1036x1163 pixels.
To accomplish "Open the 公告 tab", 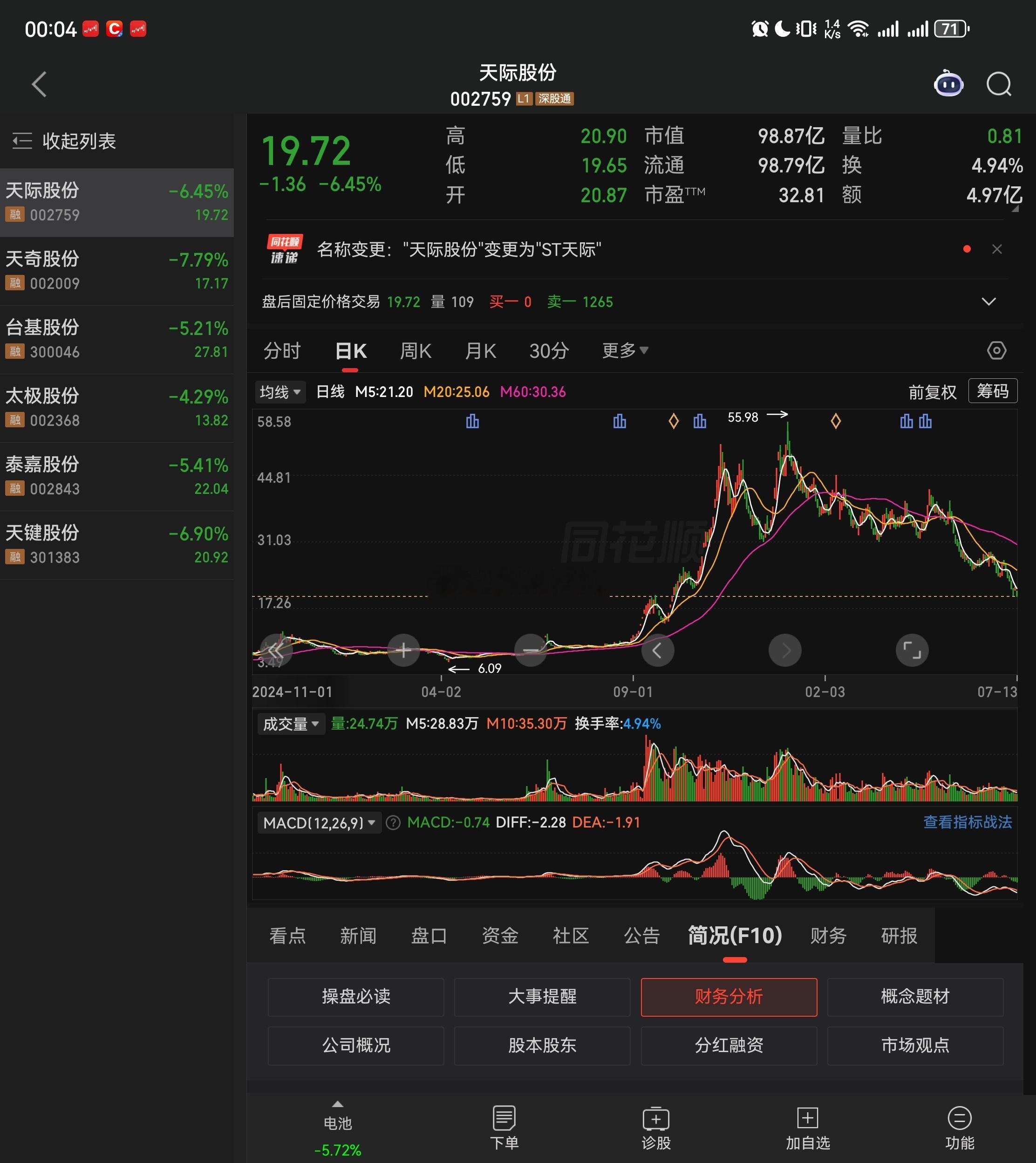I will click(x=641, y=935).
